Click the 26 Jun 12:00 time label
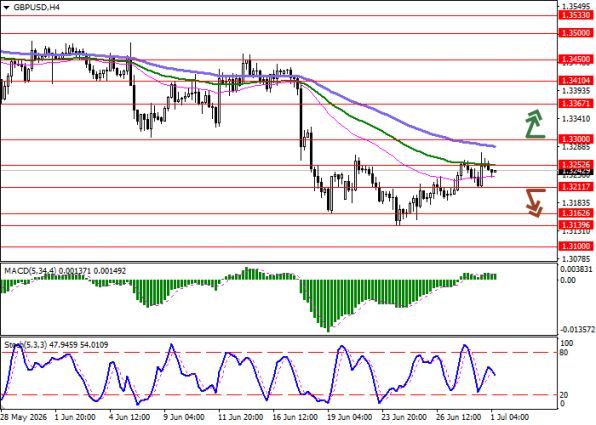596x425 pixels. tap(460, 417)
